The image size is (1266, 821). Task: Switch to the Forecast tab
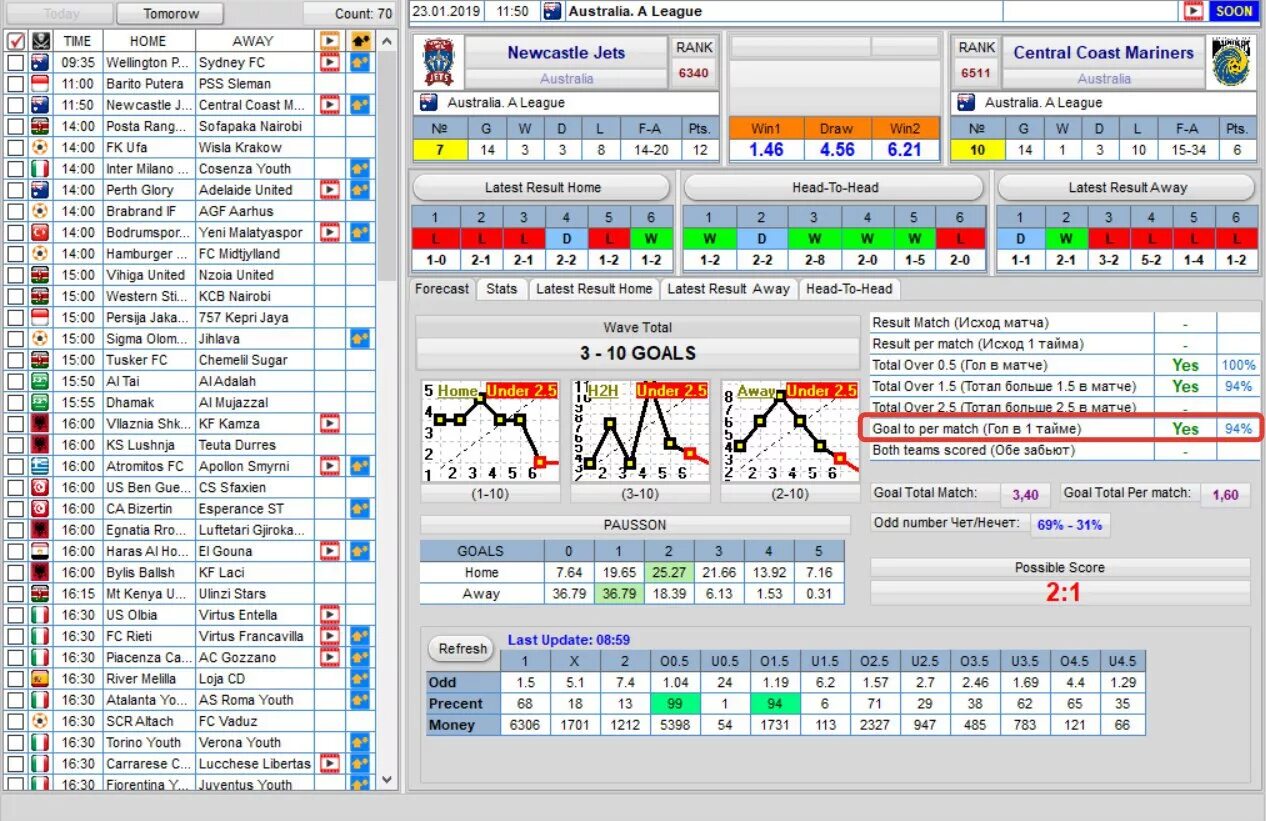pyautogui.click(x=442, y=288)
